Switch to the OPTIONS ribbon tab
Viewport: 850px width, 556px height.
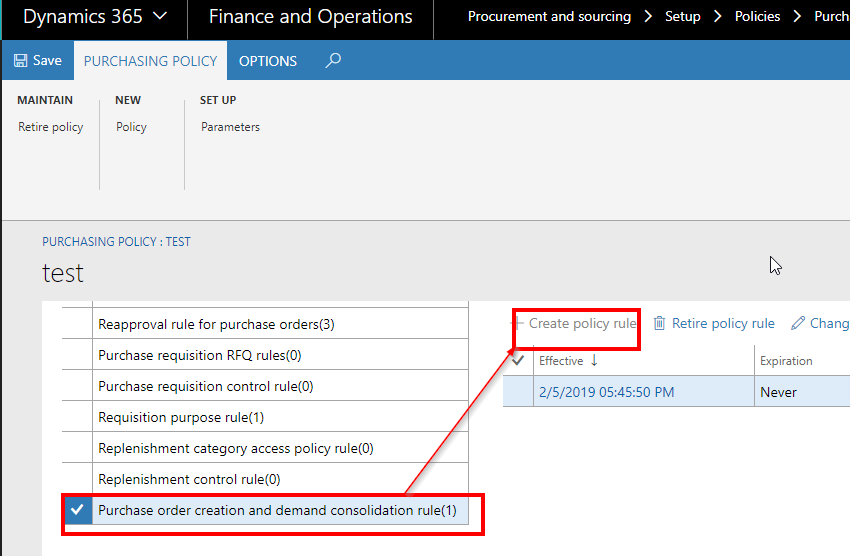tap(268, 61)
